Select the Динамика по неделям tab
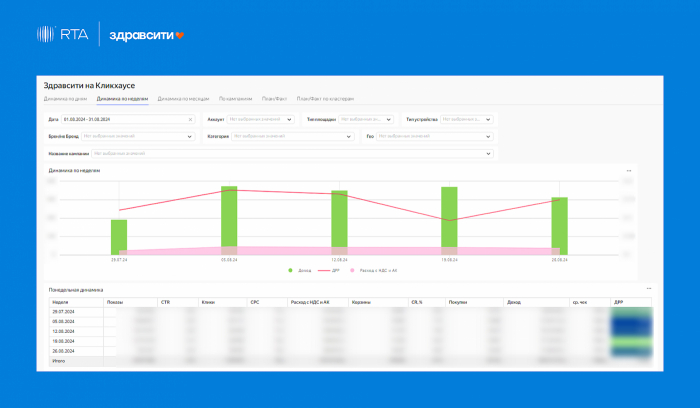Viewport: 700px width, 408px height. [122, 99]
